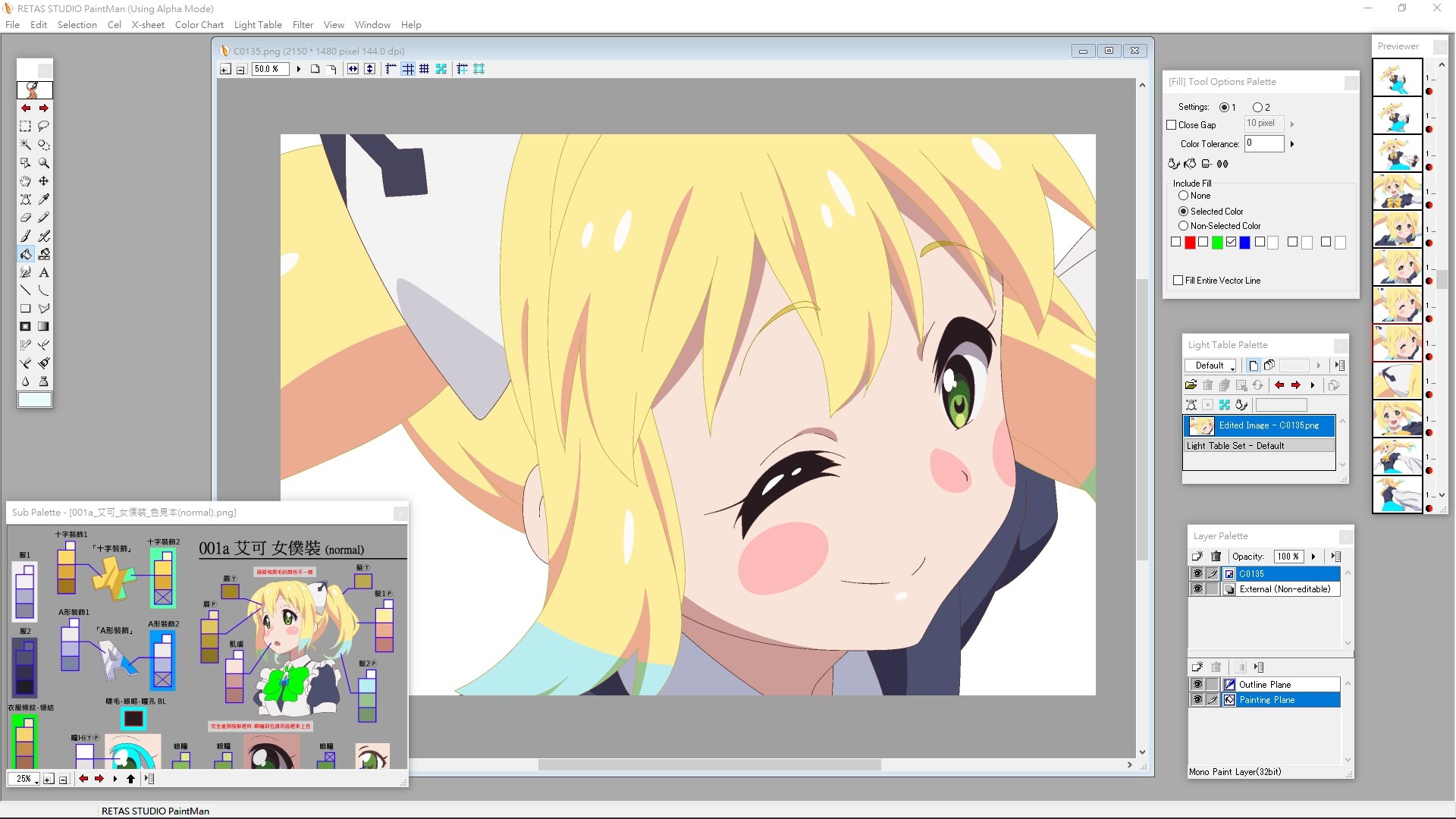Screen dimensions: 1456x819
Task: Expand Color Tolerance slider arrow
Action: pos(1292,144)
